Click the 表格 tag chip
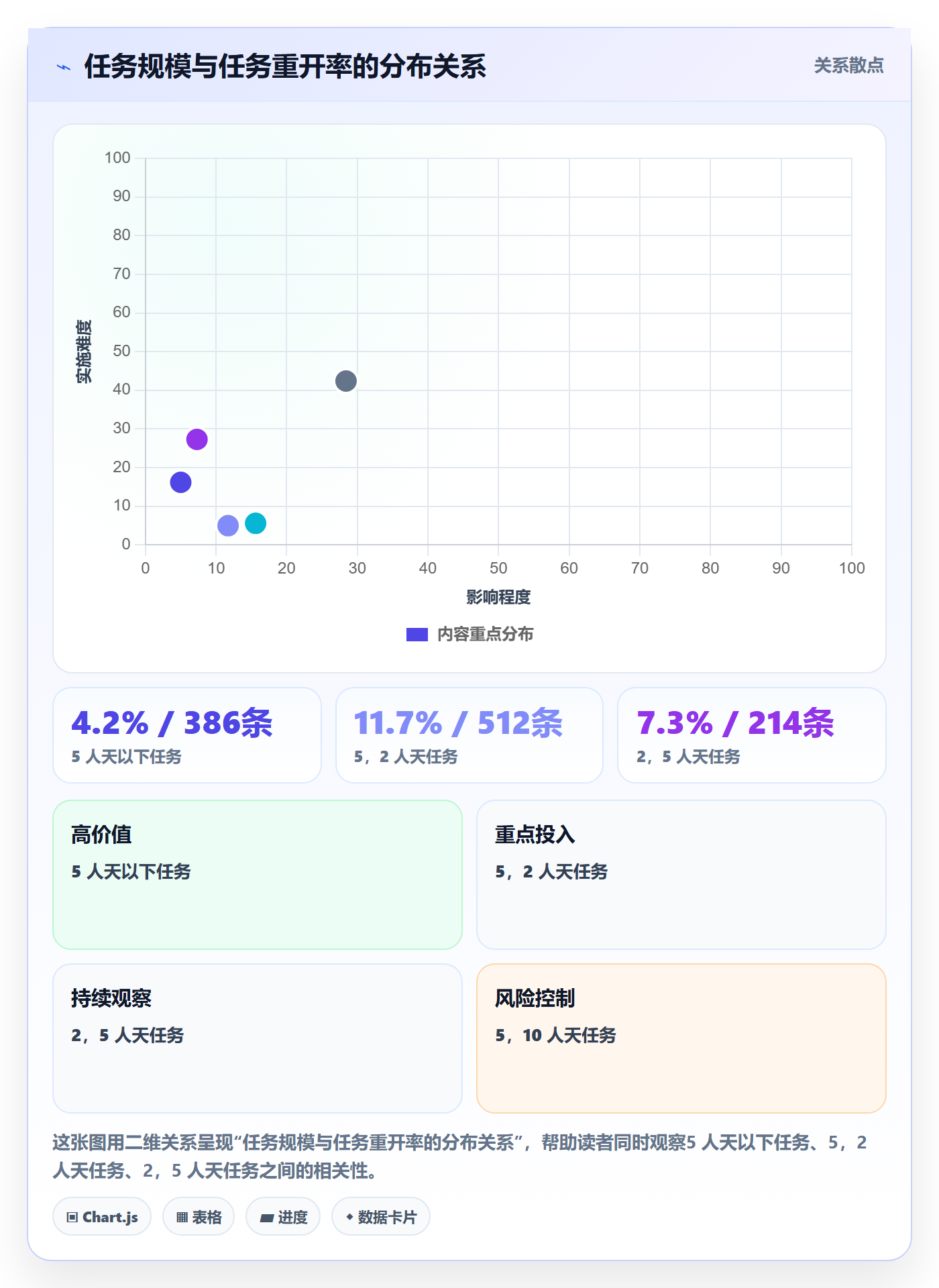 pyautogui.click(x=199, y=1217)
